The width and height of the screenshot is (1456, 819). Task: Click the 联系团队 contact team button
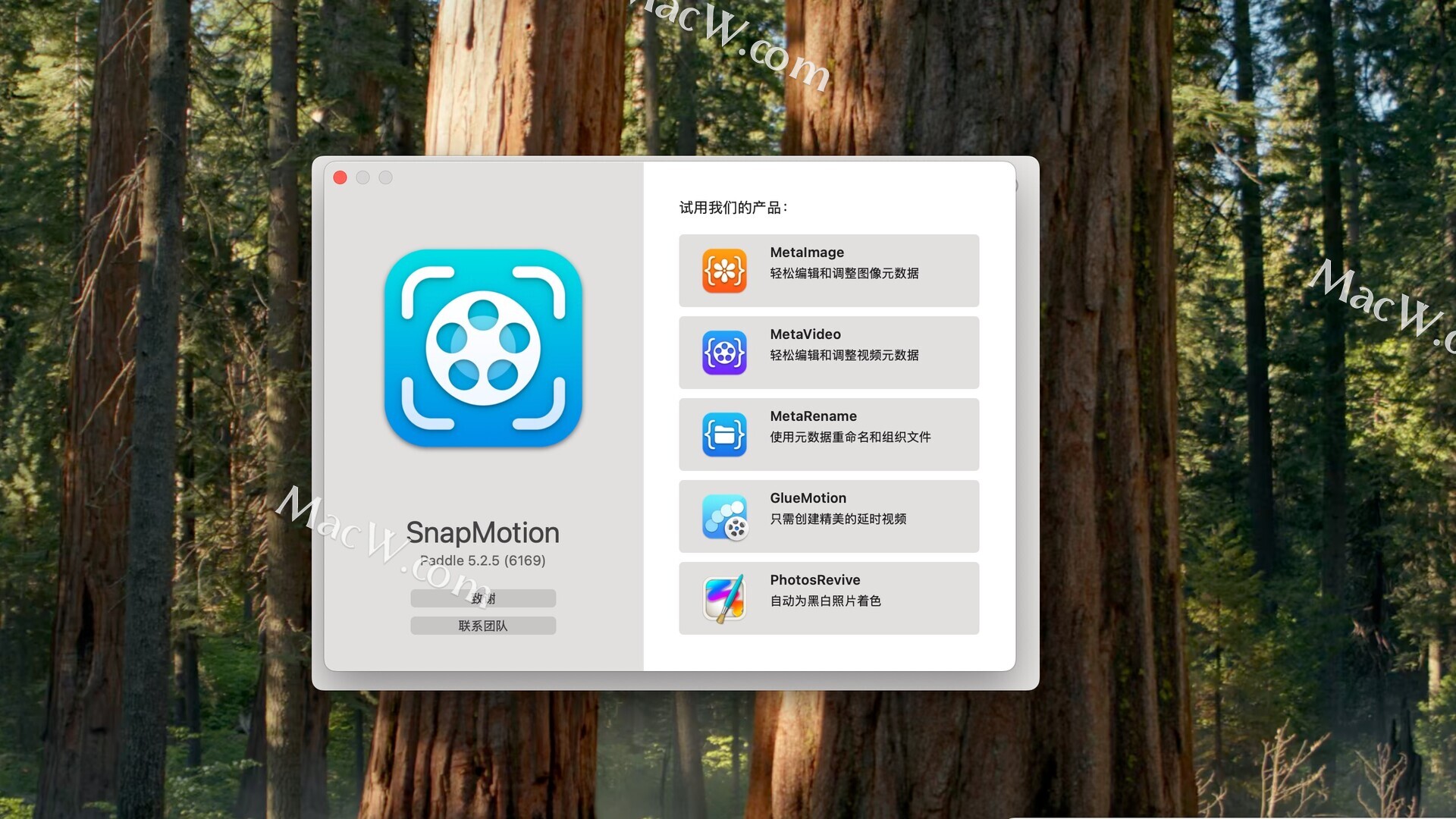(483, 626)
